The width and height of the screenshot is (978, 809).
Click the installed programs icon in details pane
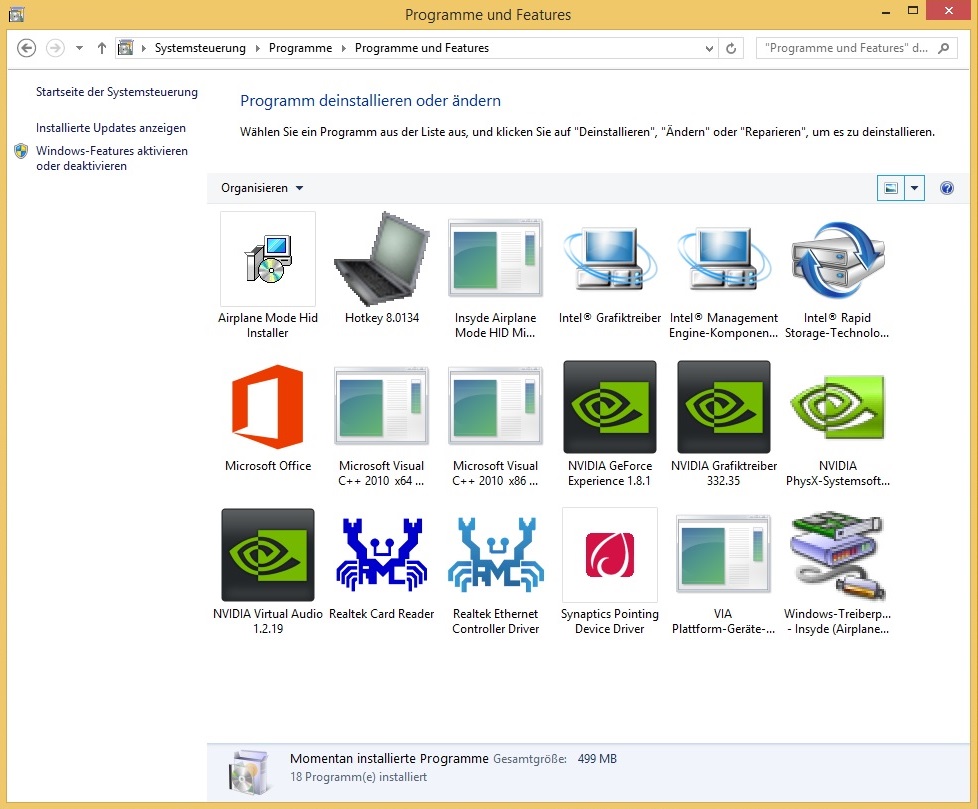coord(249,772)
